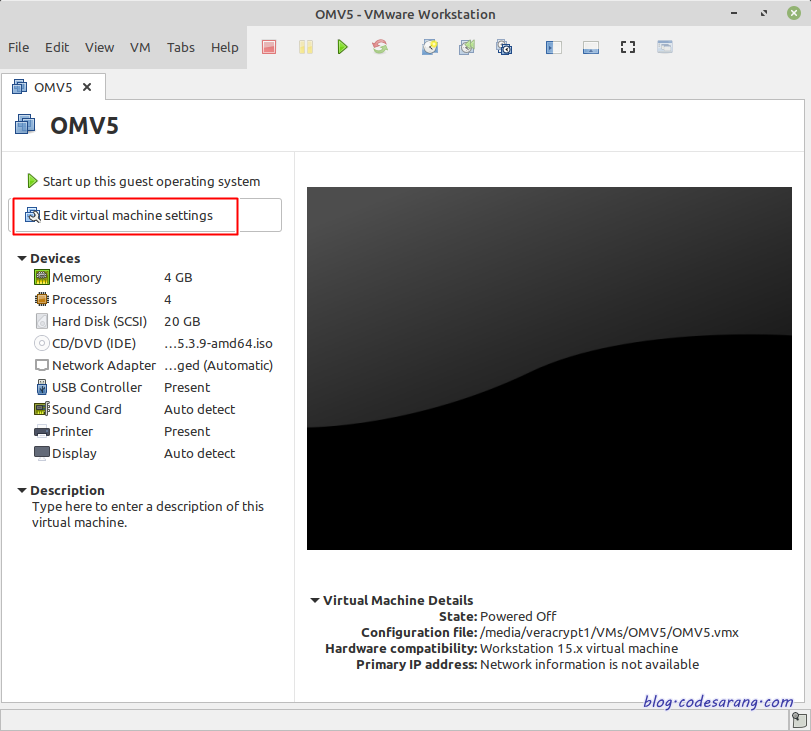Click the OMV5 title VM icon
Image resolution: width=811 pixels, height=731 pixels.
(25, 125)
